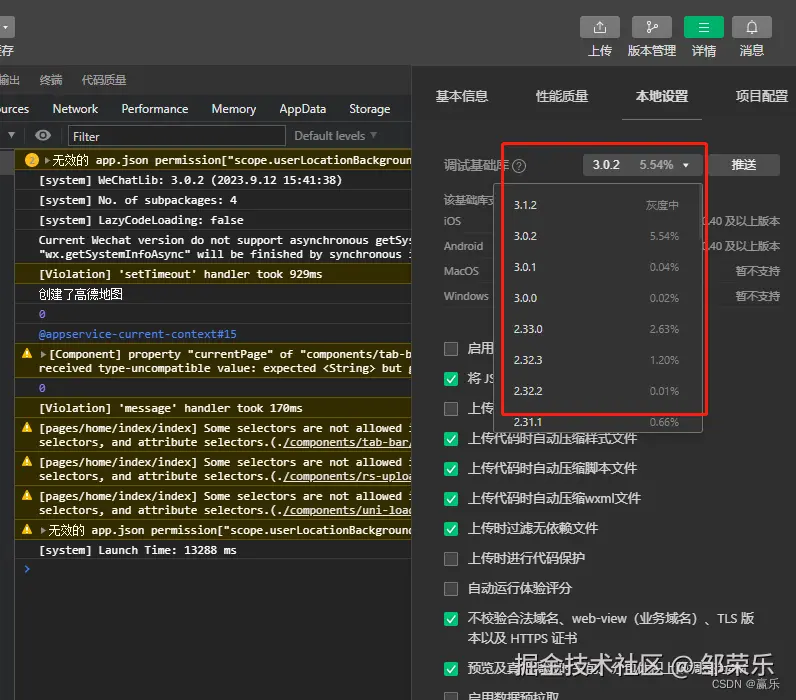Click the console Filter input field

175,136
